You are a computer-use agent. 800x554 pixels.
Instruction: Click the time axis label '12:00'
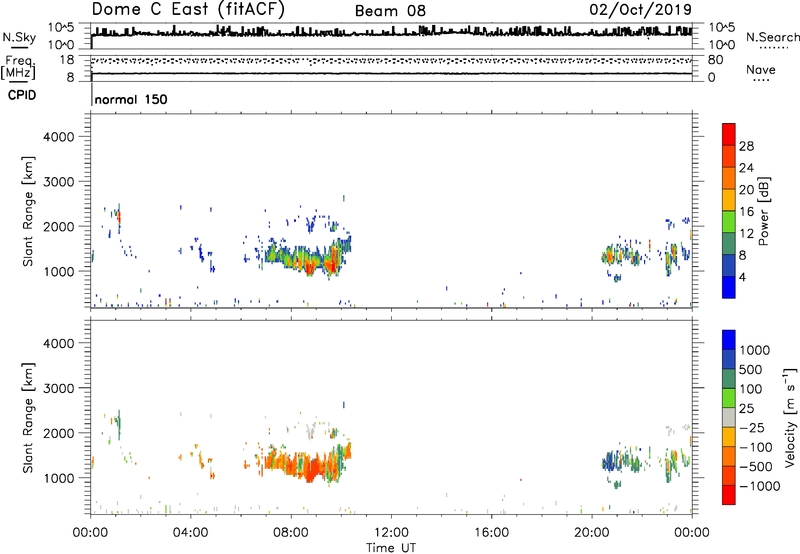coord(391,533)
